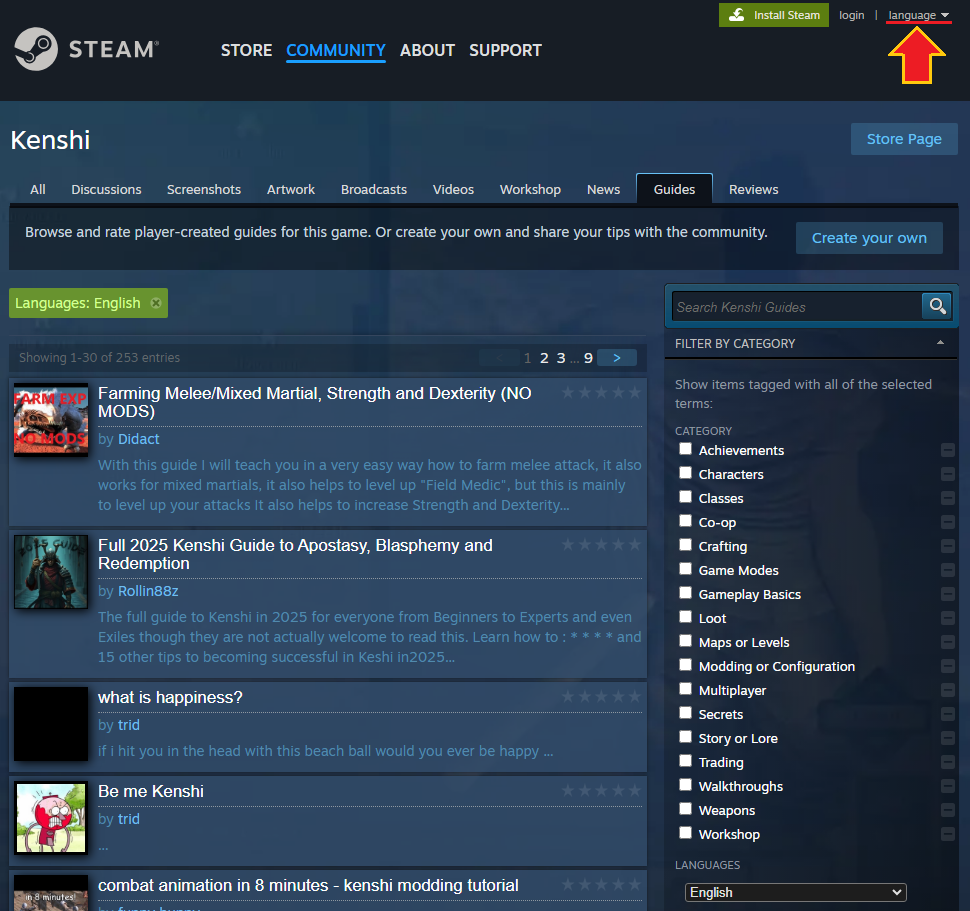970x911 pixels.
Task: Exclude Trading category with minus icon
Action: (x=947, y=762)
